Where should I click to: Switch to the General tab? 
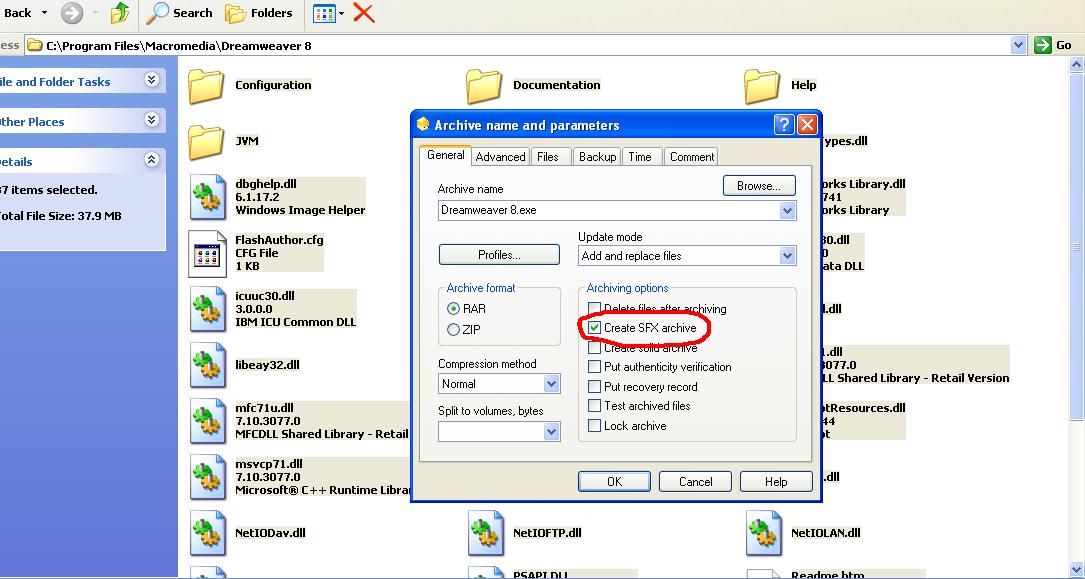pos(446,156)
